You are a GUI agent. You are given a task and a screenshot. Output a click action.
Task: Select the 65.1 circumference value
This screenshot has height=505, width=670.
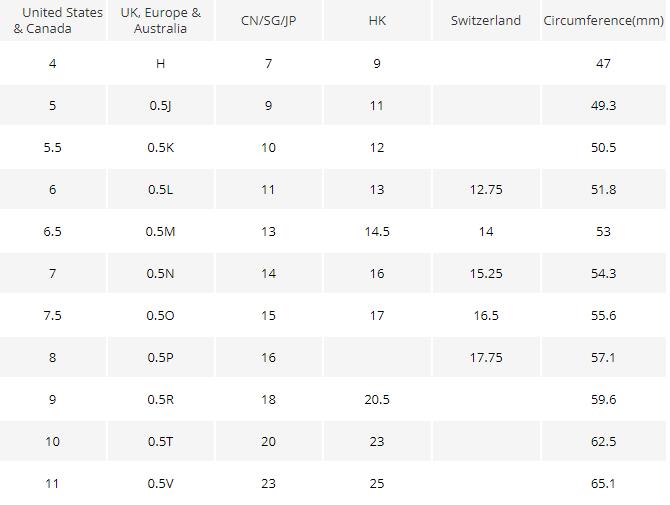[603, 484]
